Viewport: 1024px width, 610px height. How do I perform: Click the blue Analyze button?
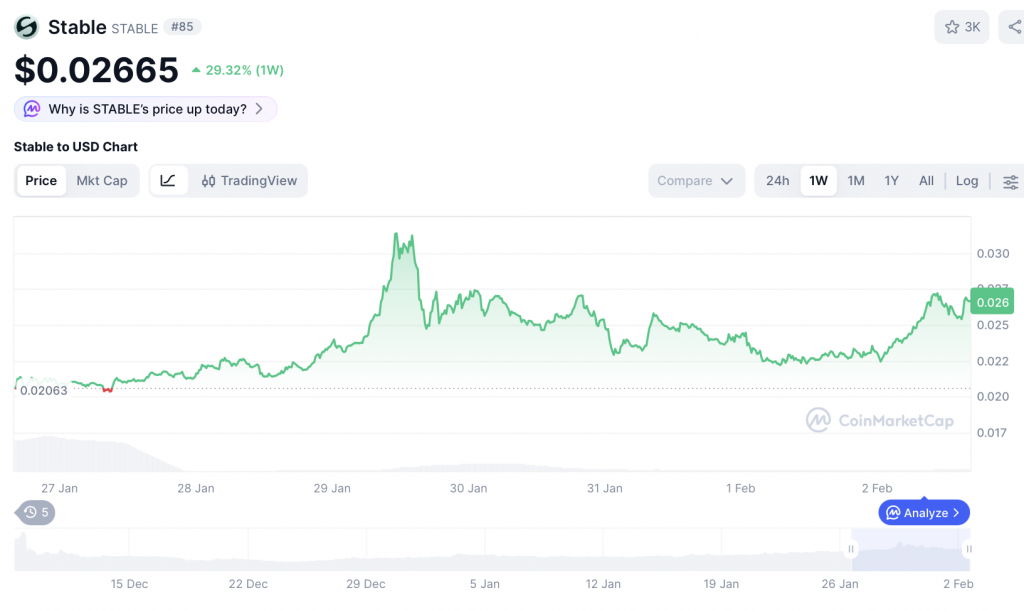tap(924, 512)
